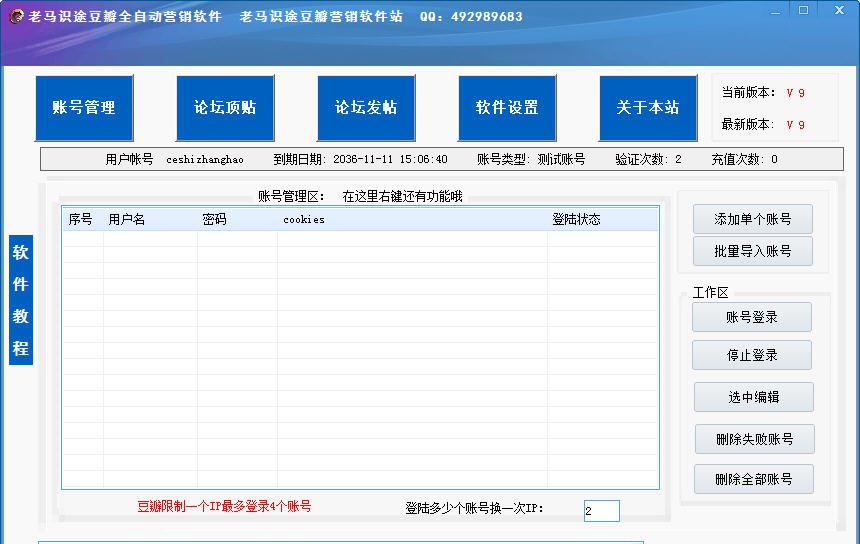Click the 密码 column header
Screen dimensions: 860x544
click(237, 219)
